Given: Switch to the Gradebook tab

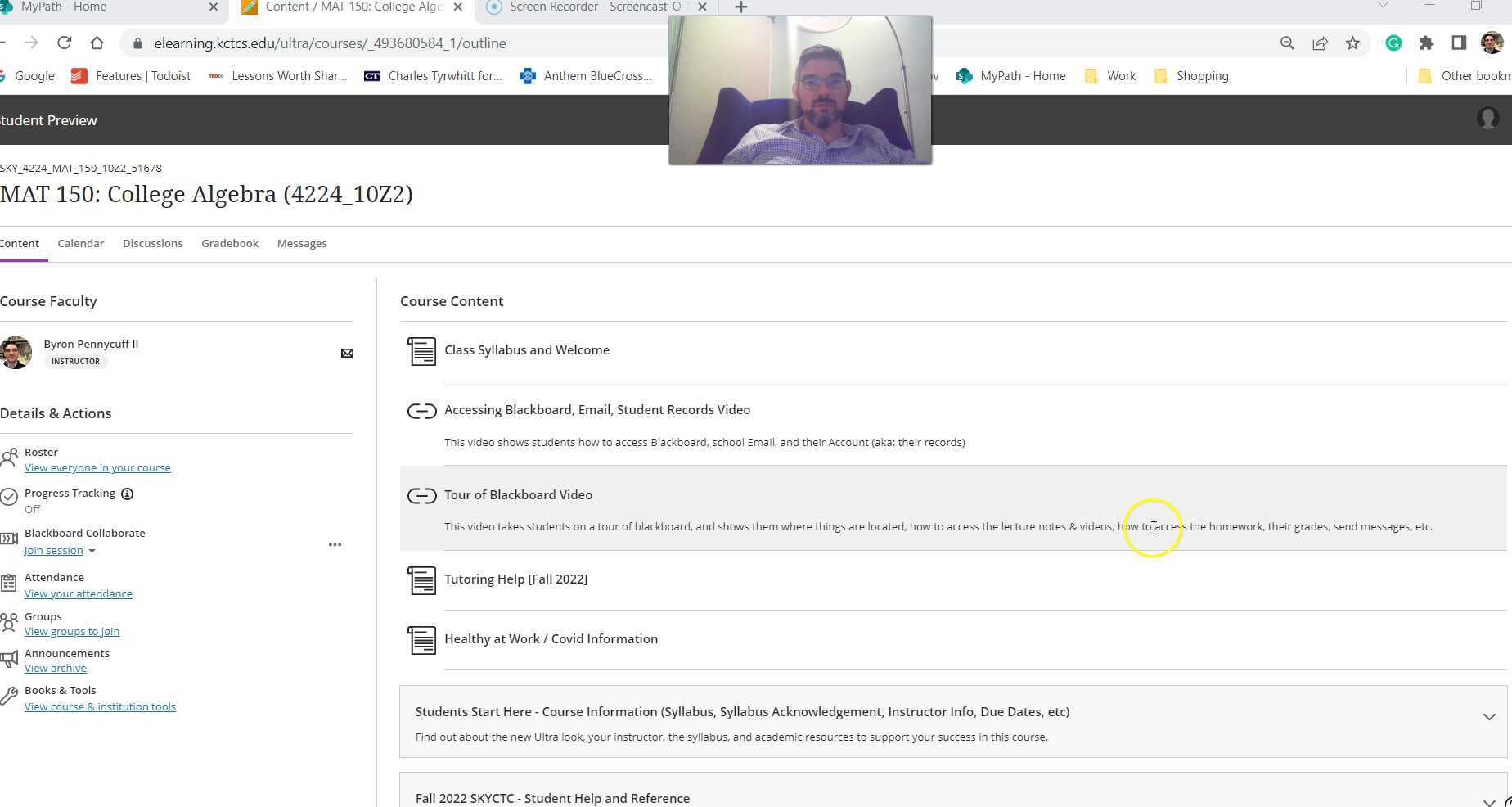Looking at the screenshot, I should pos(229,243).
